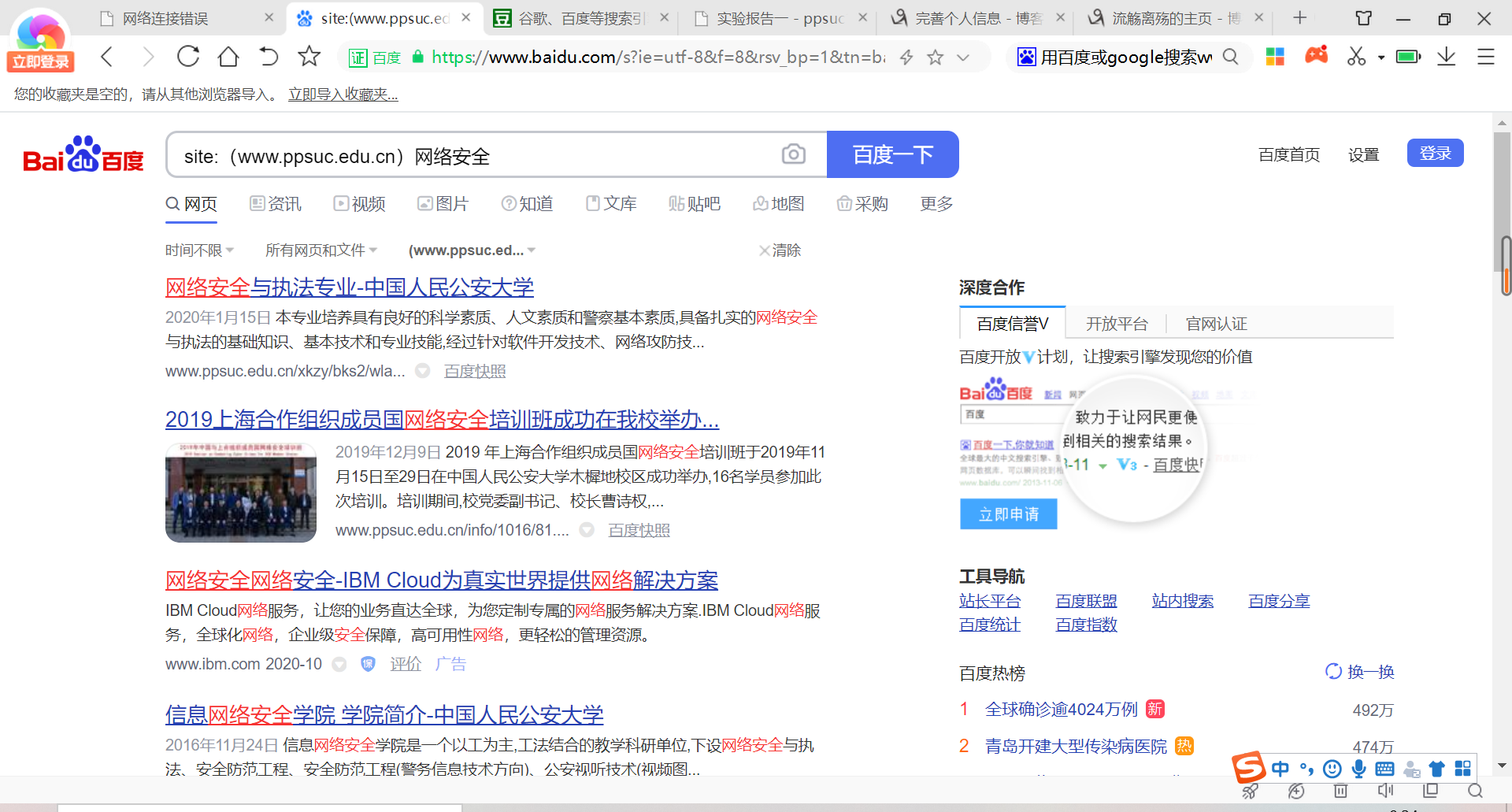This screenshot has width=1512, height=812.
Task: Click the rocket accelerator icon in status bar
Action: [1250, 791]
